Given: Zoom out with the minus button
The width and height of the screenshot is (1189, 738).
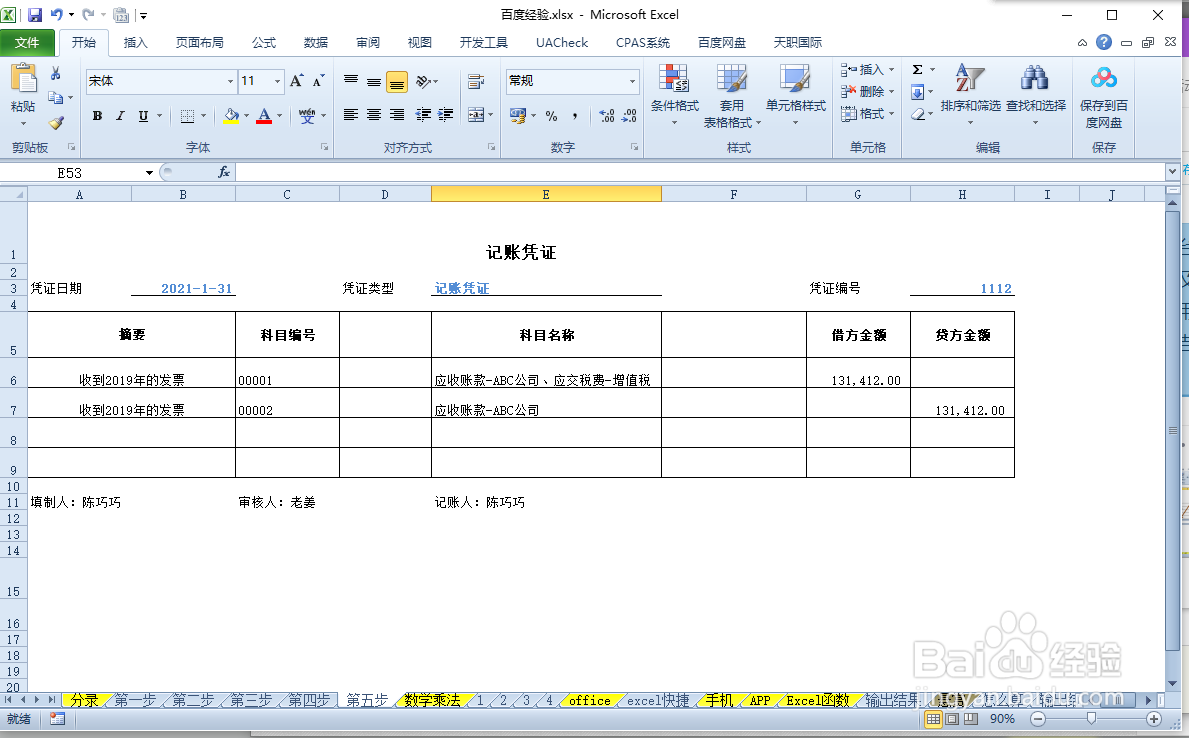Looking at the screenshot, I should coord(1038,719).
